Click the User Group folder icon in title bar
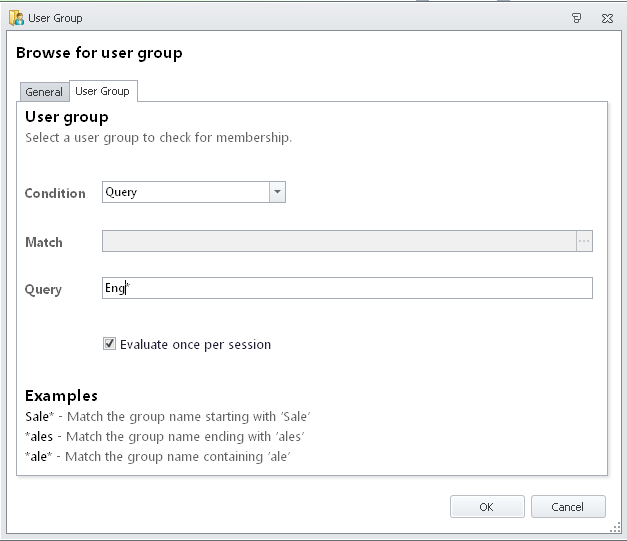The image size is (627, 541). pyautogui.click(x=16, y=18)
